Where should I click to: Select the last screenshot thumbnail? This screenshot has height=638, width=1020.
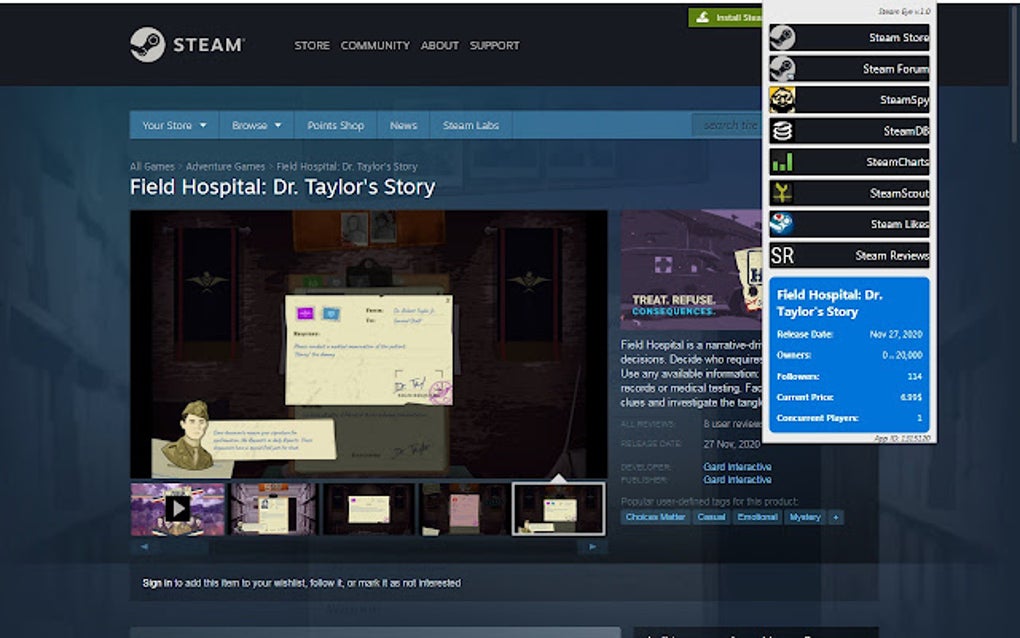[559, 509]
